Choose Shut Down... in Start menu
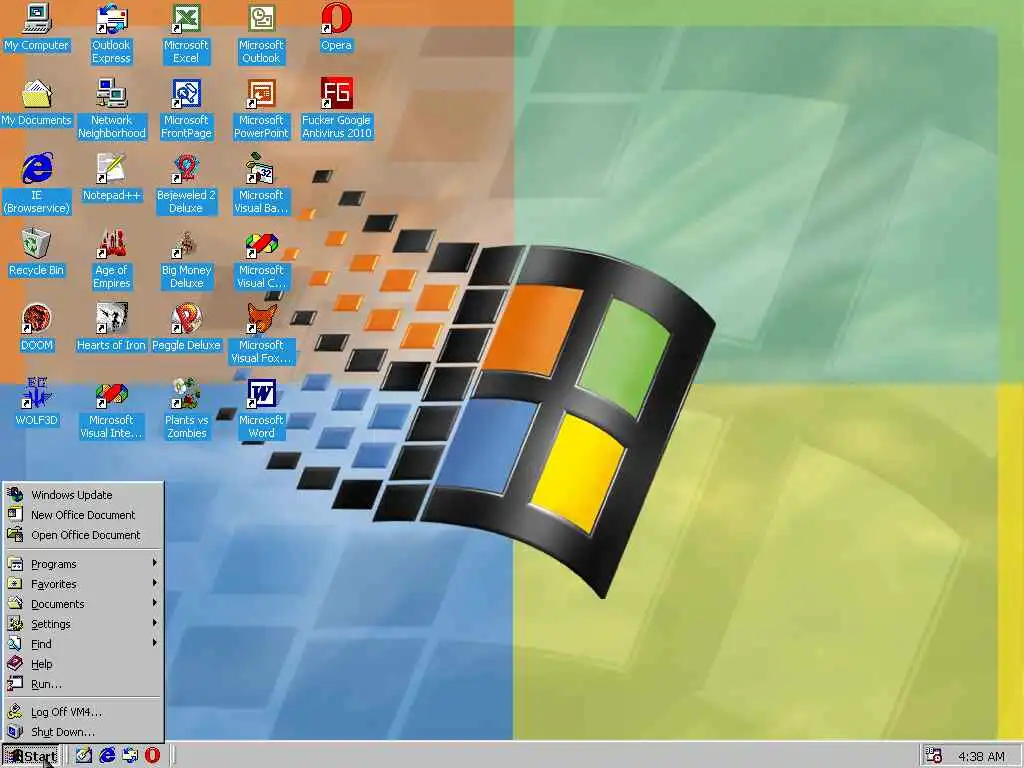Viewport: 1024px width, 768px height. 83,732
